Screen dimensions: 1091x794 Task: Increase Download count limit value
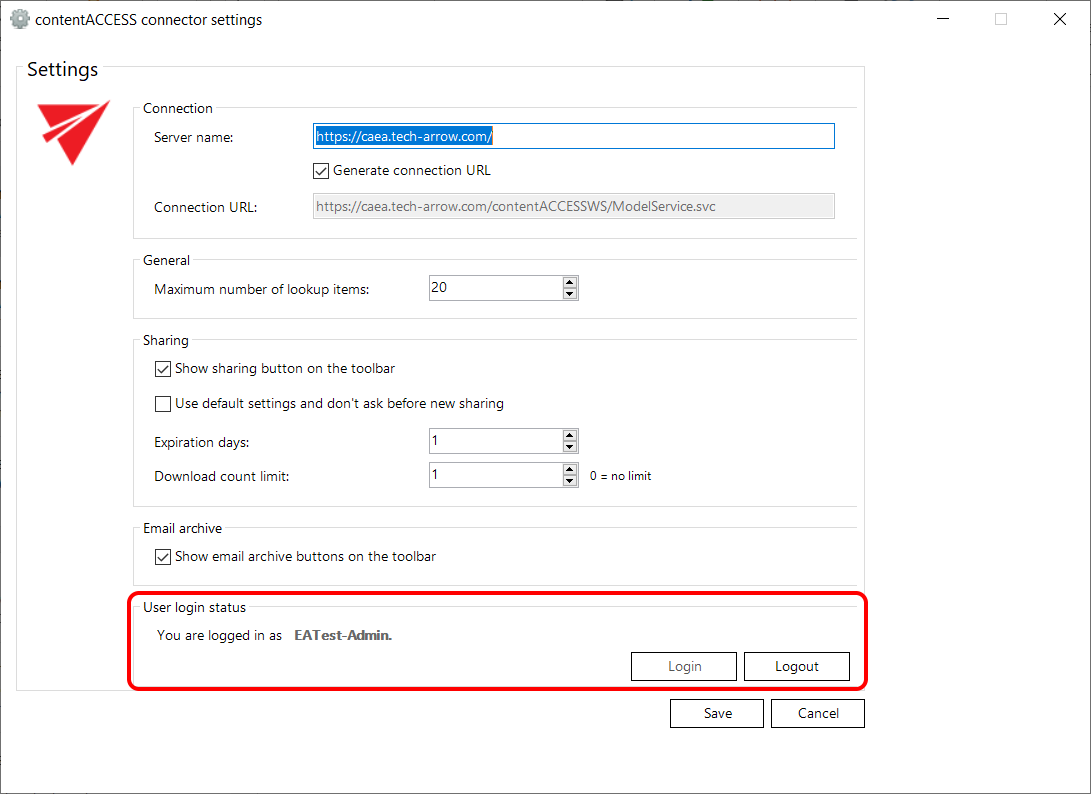click(x=570, y=469)
